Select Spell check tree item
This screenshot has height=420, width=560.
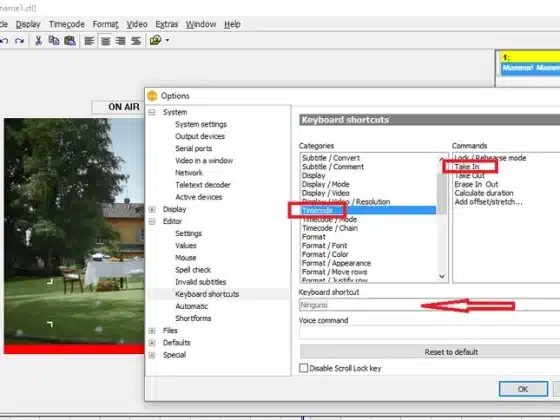[193, 270]
